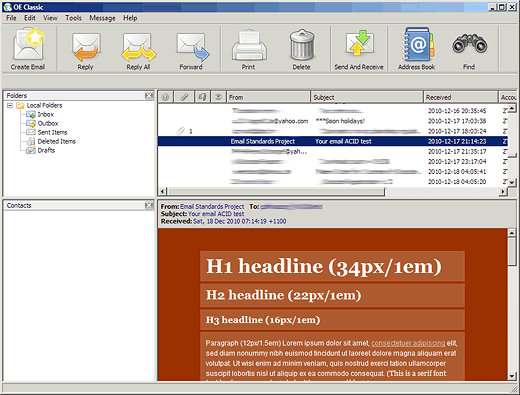The height and width of the screenshot is (395, 520).
Task: Print the selected message
Action: [249, 49]
